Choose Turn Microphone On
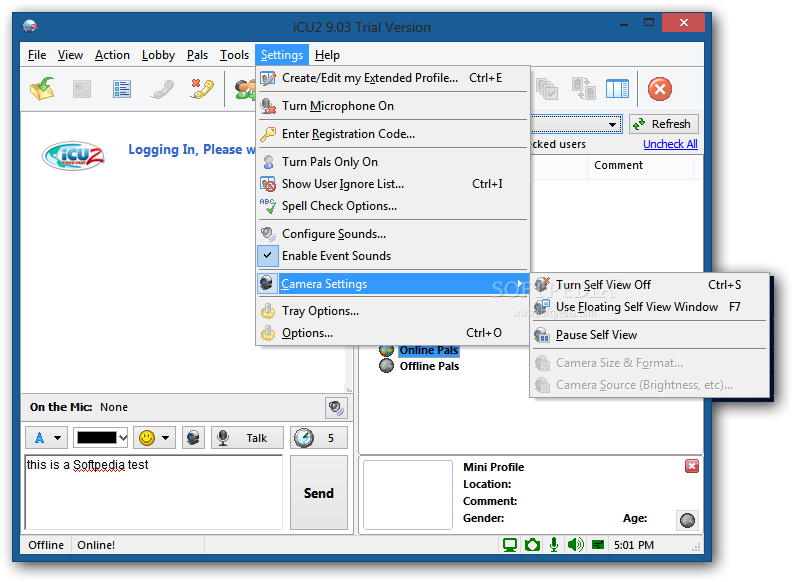Screen dimensions: 794x582 coord(393,106)
